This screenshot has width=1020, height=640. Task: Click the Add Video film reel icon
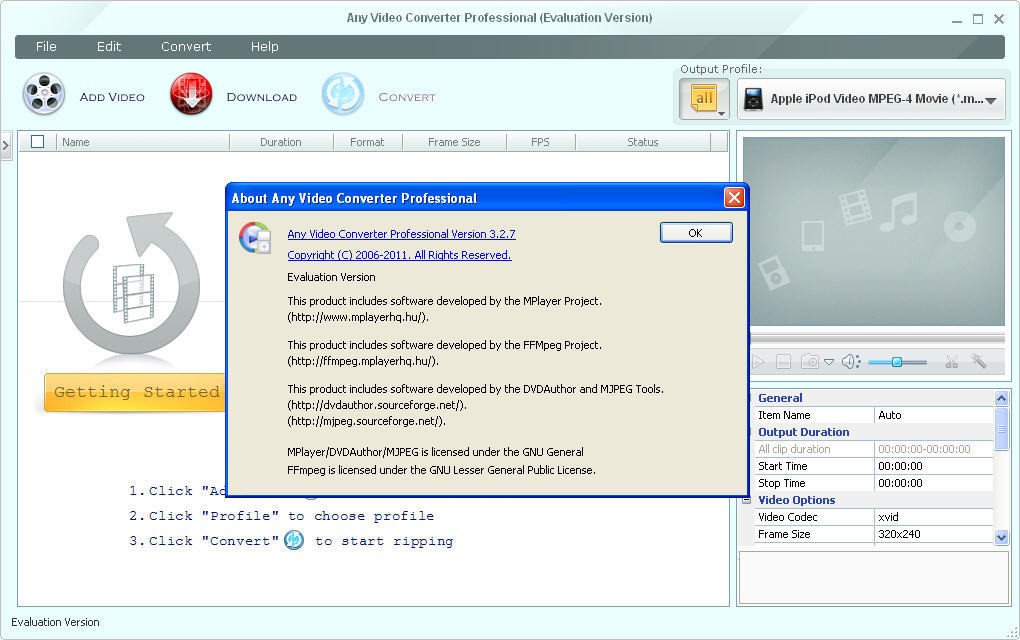[44, 94]
